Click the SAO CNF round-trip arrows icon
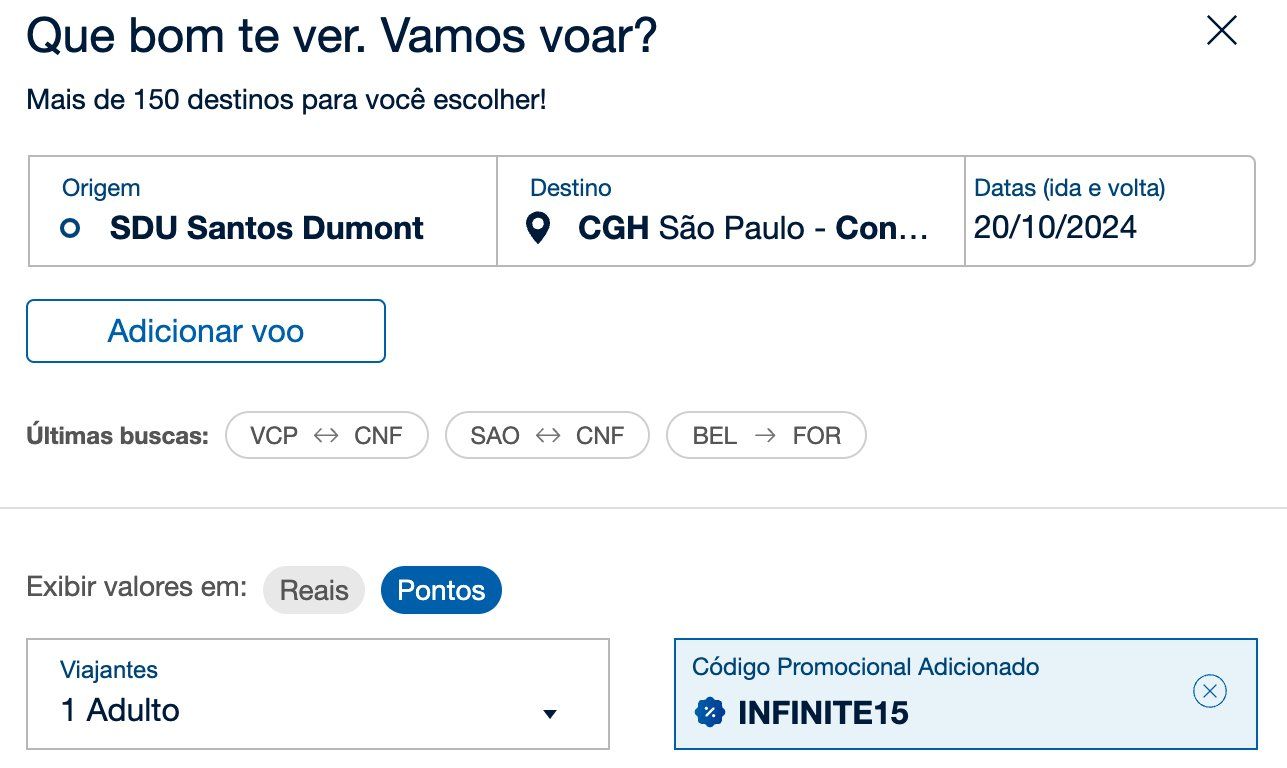The image size is (1287, 768). click(547, 436)
